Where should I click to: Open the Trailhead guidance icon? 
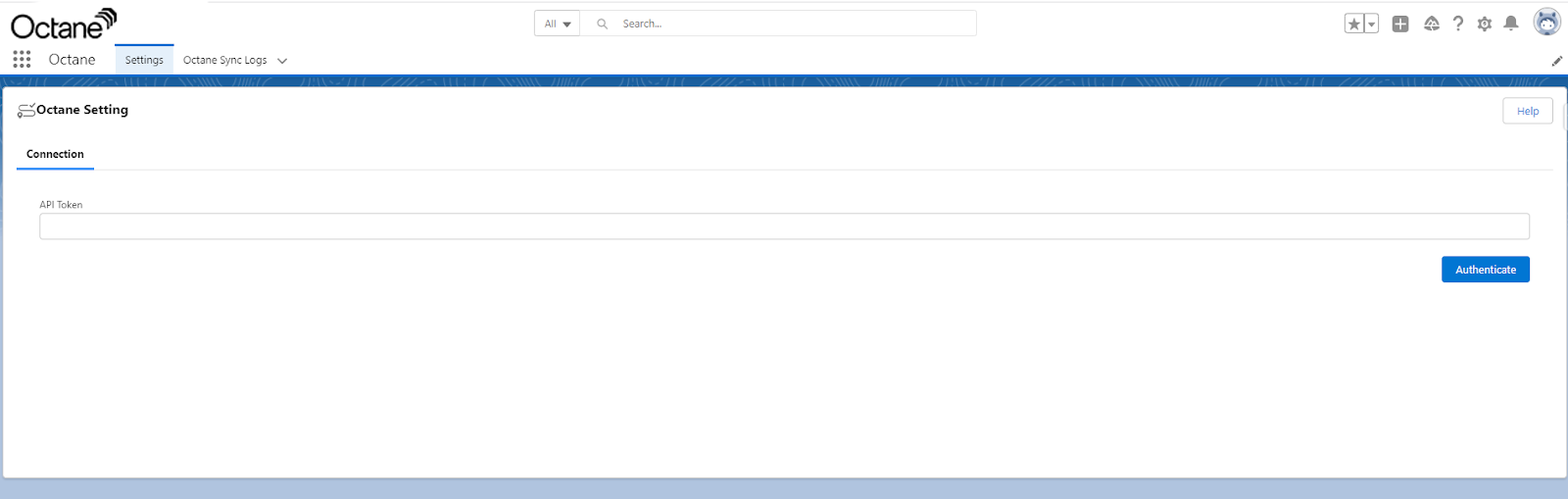(1432, 24)
